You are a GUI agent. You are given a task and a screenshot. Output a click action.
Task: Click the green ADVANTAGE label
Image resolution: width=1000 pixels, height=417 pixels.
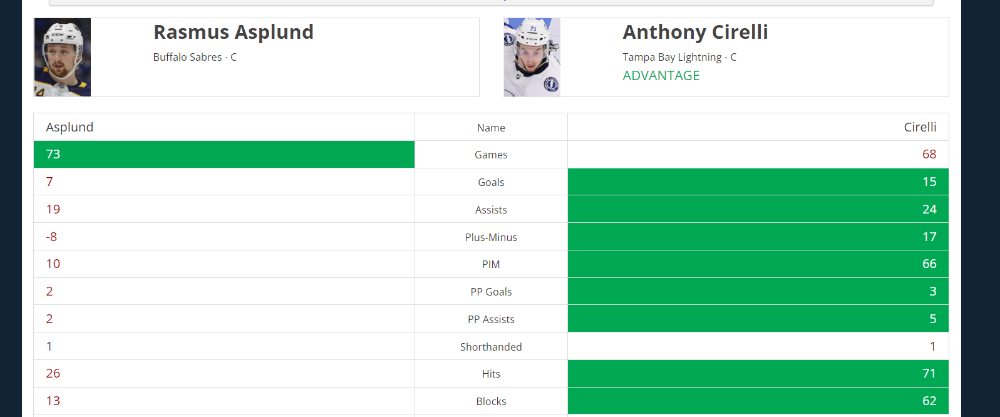[661, 75]
